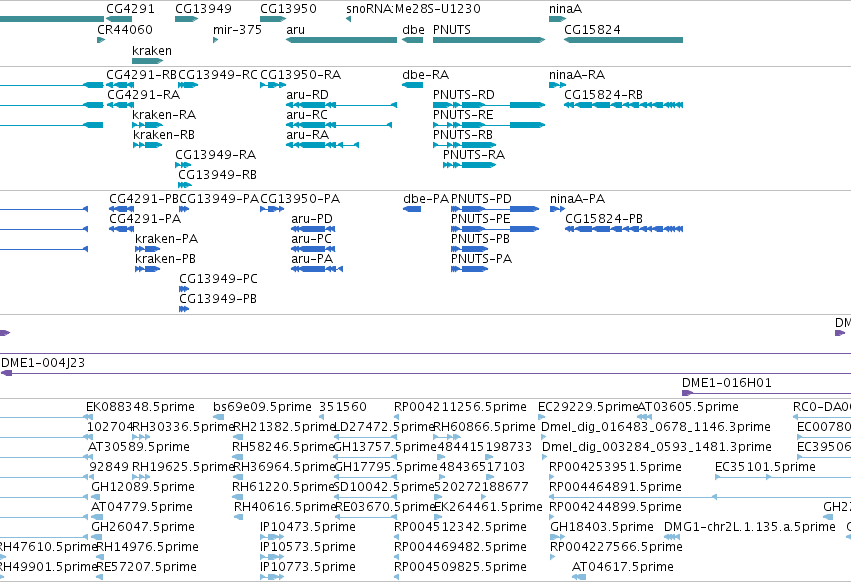Select the CG13949-RB transcript

coord(185,185)
